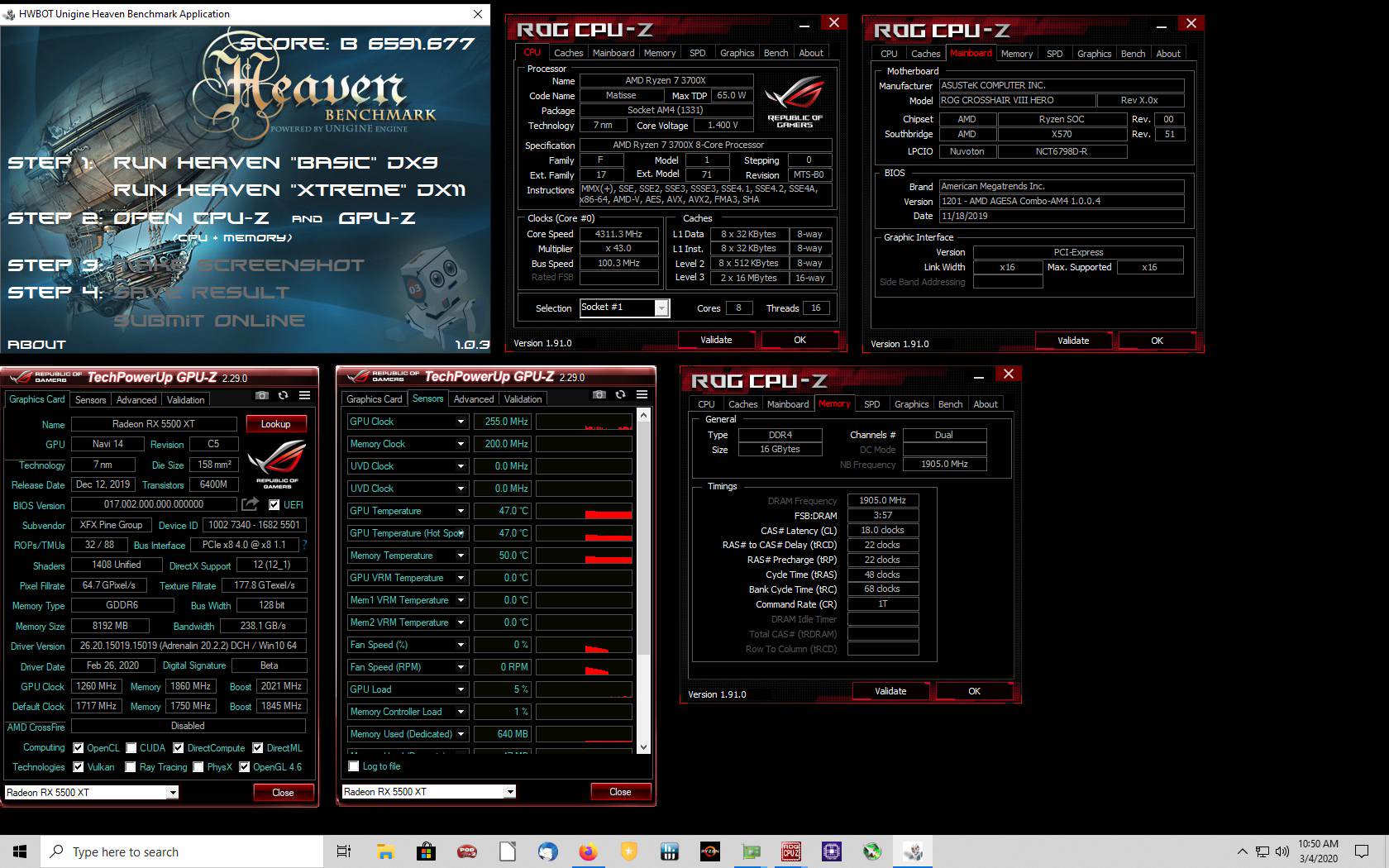
Task: Click the volume speaker tray icon
Action: pos(1282,851)
